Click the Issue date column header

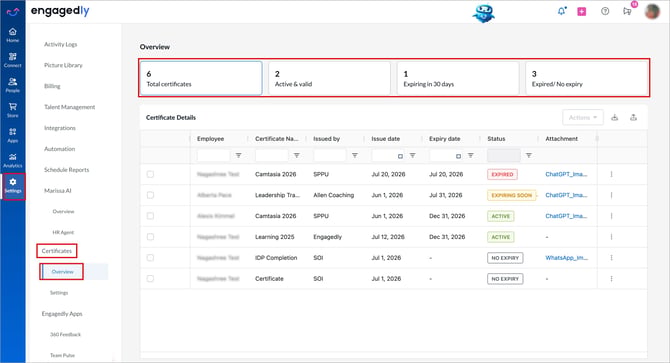(x=385, y=139)
